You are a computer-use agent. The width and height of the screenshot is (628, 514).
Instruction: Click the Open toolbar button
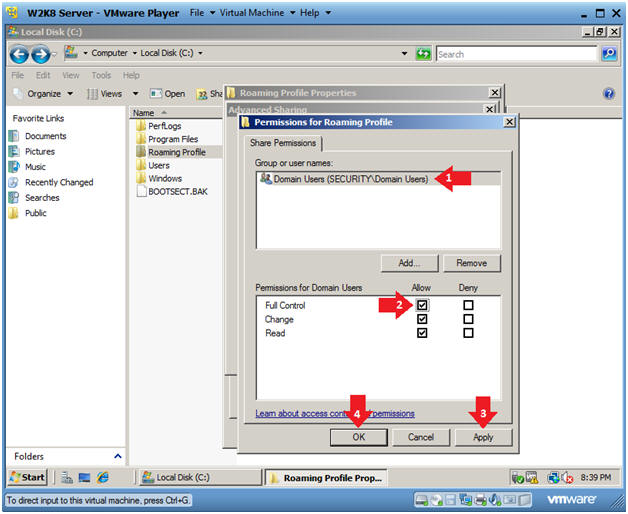click(x=167, y=94)
